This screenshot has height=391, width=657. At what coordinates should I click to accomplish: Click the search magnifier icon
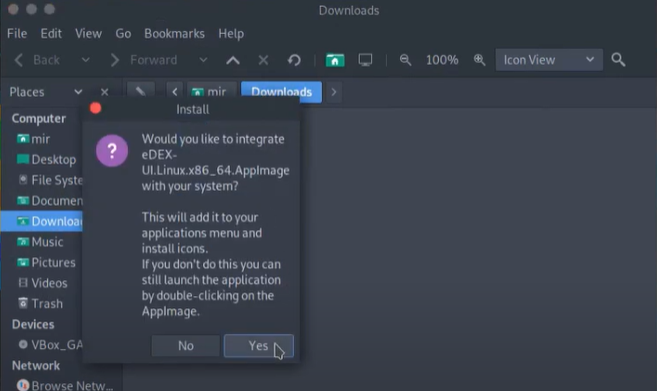point(618,60)
